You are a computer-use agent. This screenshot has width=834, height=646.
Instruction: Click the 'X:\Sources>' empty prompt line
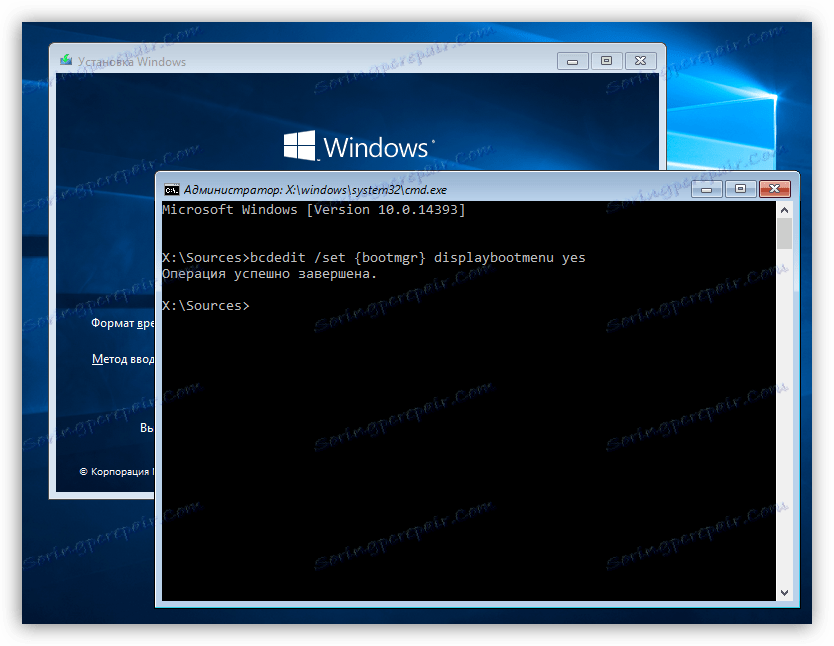(x=206, y=306)
